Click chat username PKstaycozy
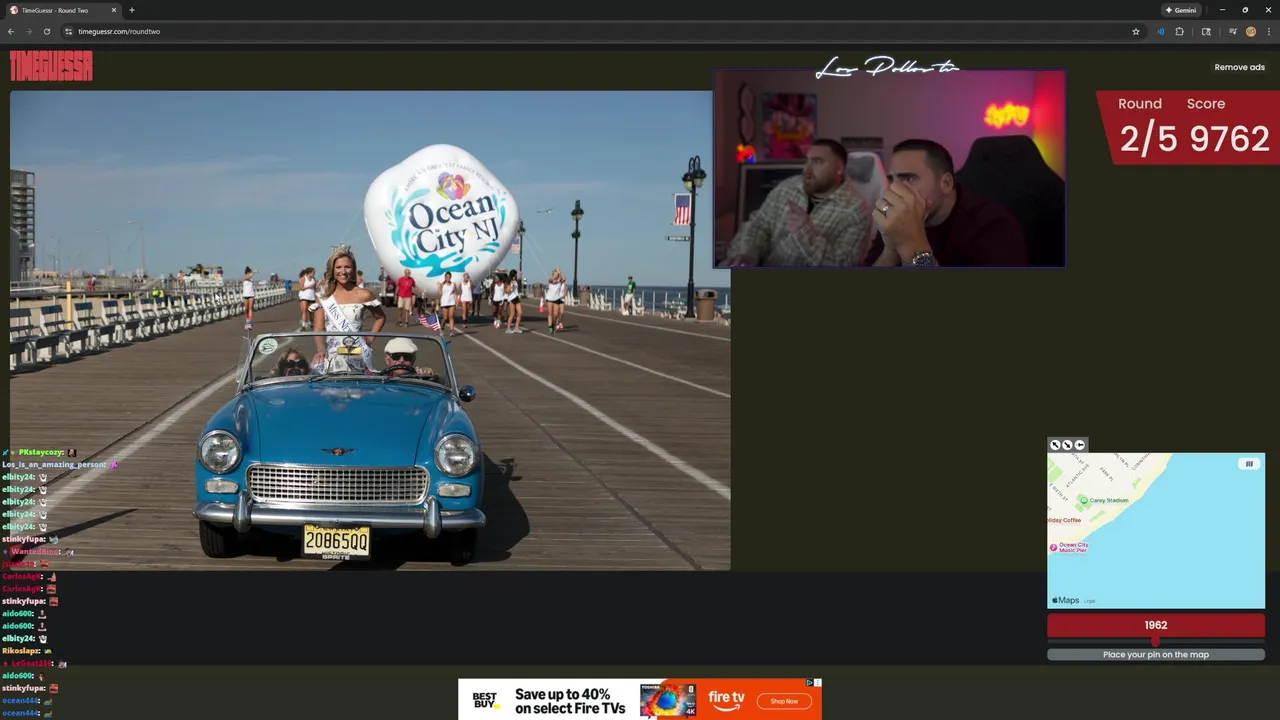This screenshot has height=720, width=1280. pyautogui.click(x=42, y=452)
